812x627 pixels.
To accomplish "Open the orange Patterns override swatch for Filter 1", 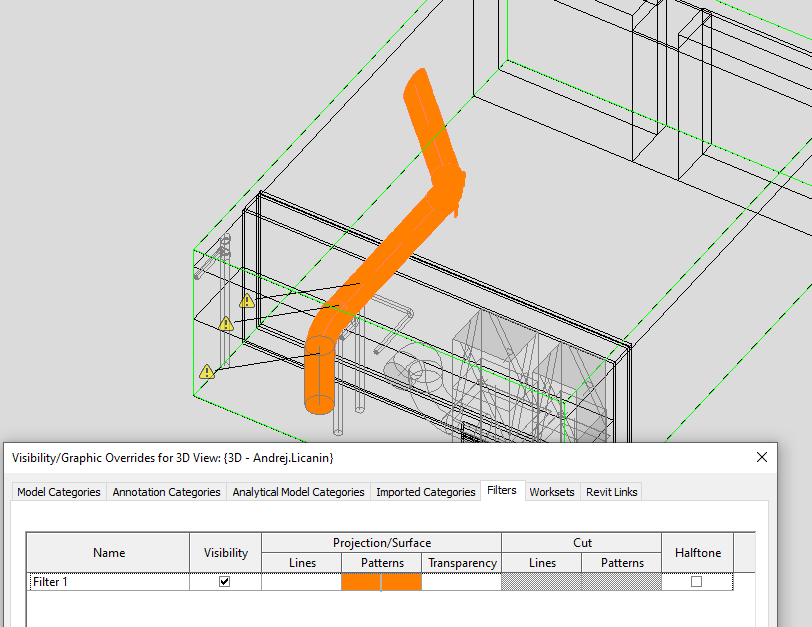I will (x=381, y=580).
